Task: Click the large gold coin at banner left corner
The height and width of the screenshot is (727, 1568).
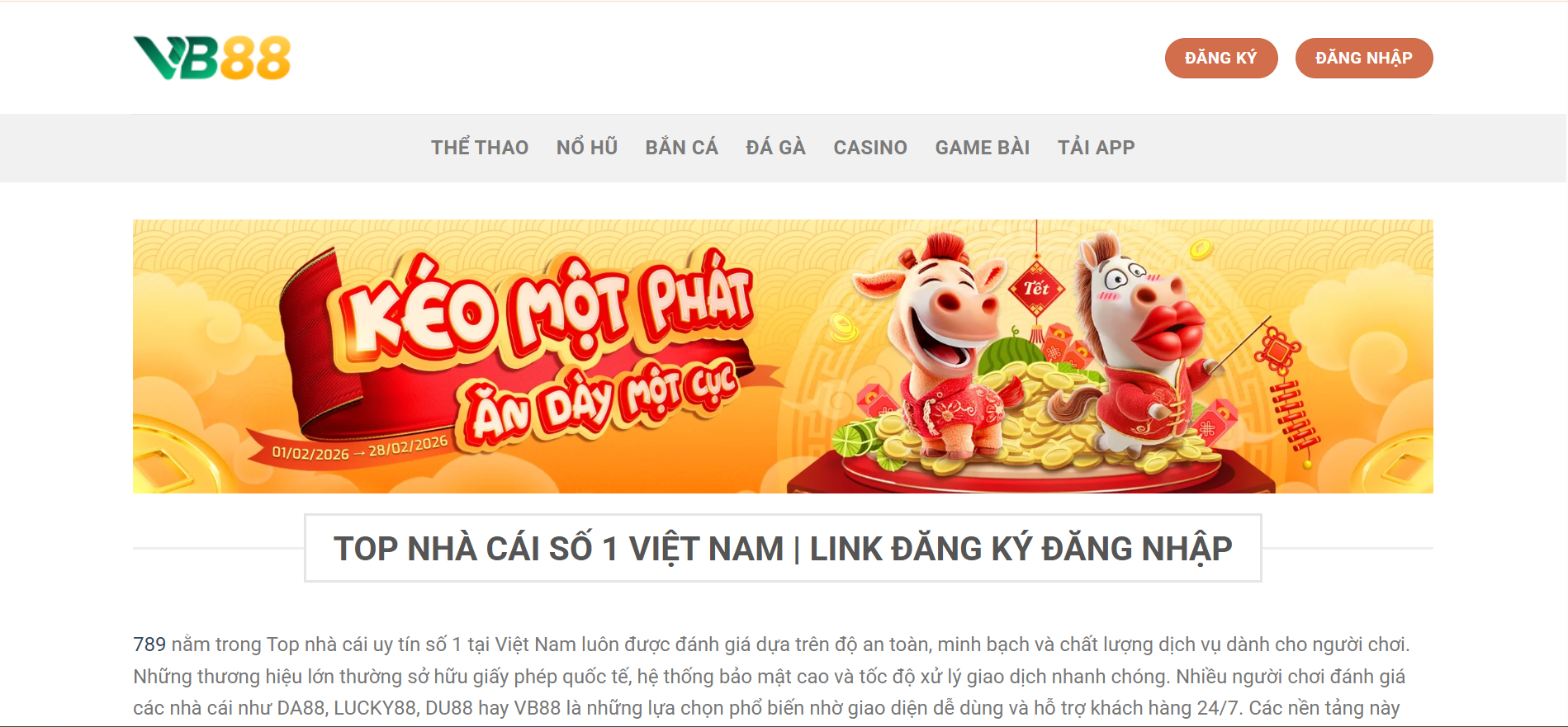Action: pyautogui.click(x=169, y=458)
